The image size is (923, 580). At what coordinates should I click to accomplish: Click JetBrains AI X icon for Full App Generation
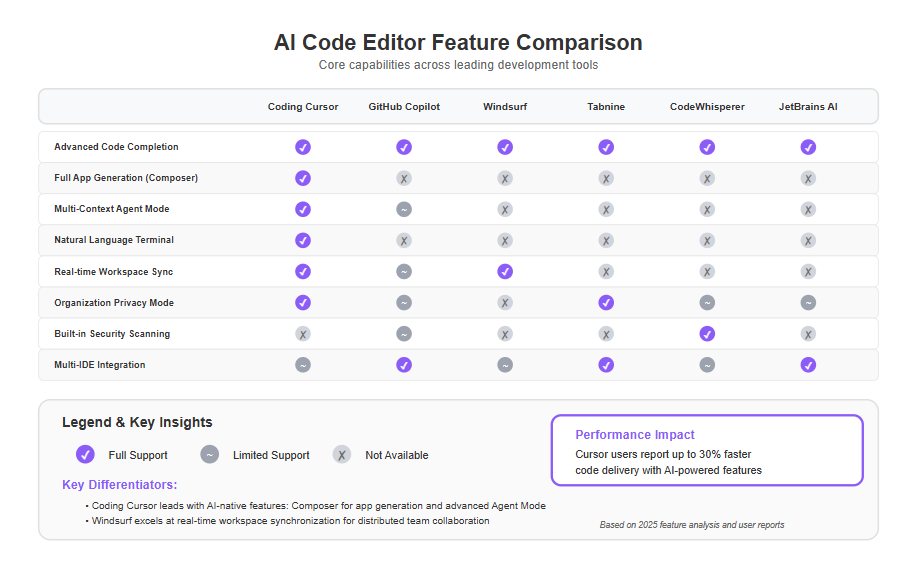(808, 178)
